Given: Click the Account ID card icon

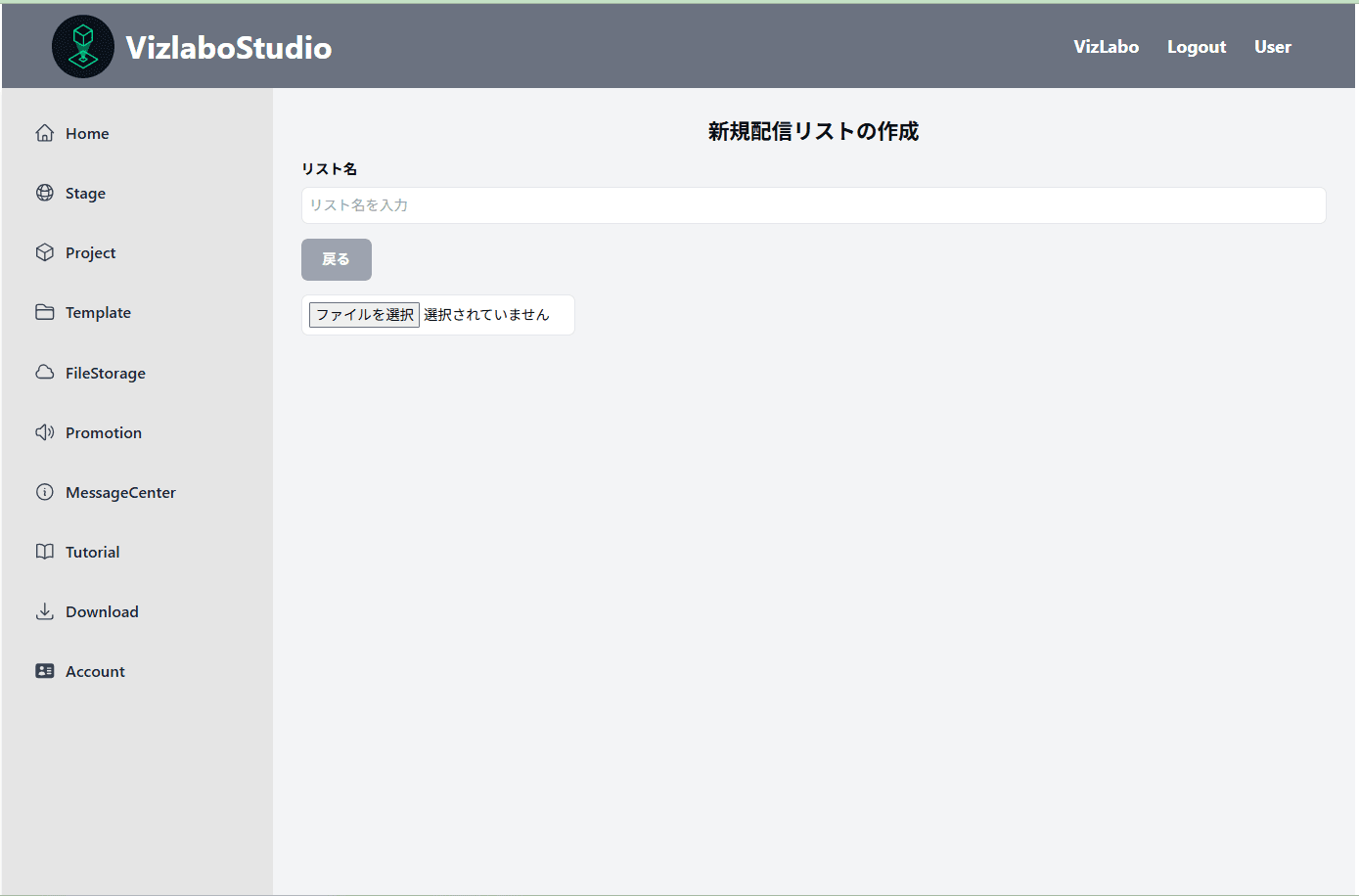Looking at the screenshot, I should pos(45,671).
